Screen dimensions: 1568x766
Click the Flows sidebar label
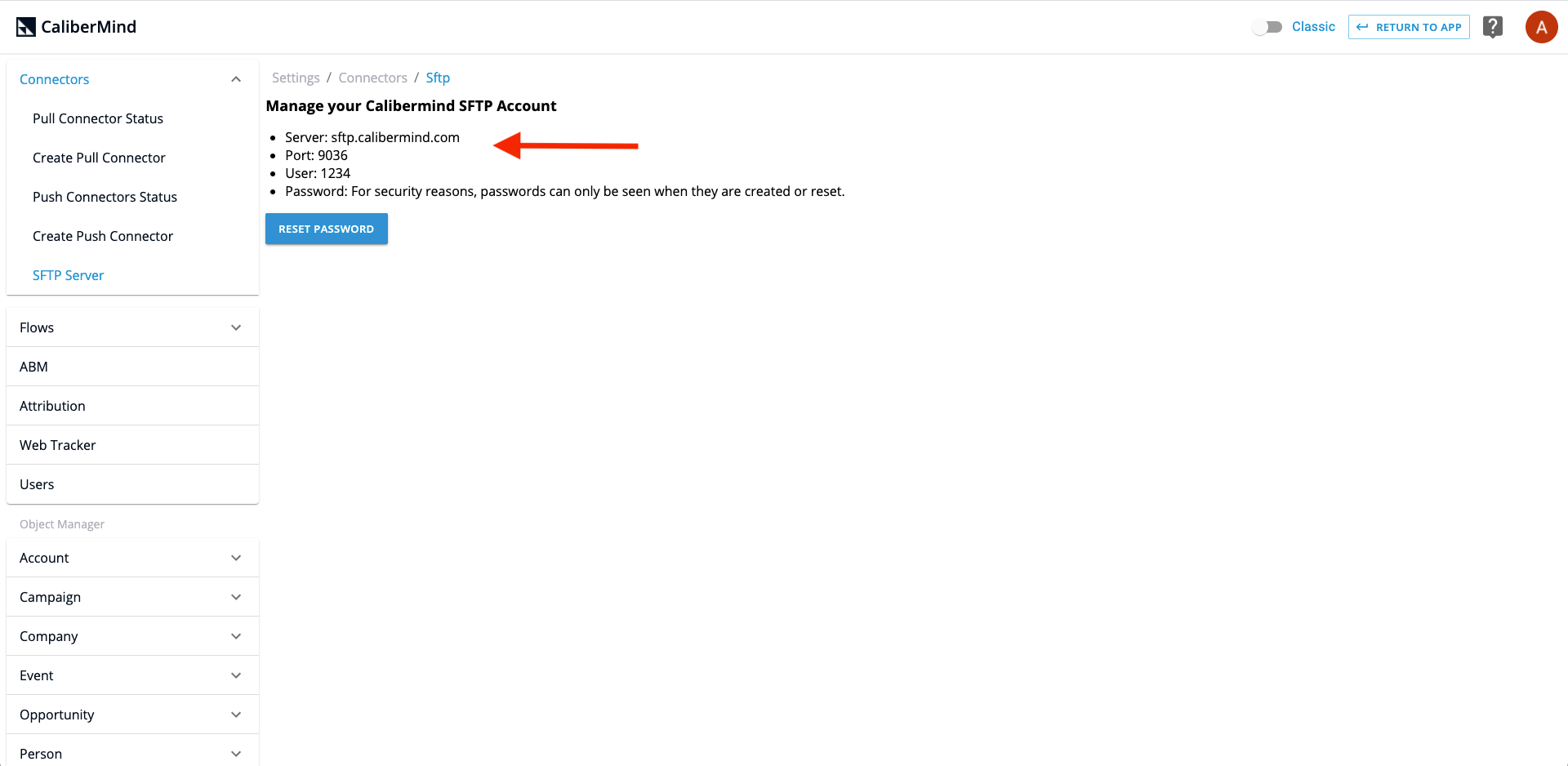click(37, 327)
